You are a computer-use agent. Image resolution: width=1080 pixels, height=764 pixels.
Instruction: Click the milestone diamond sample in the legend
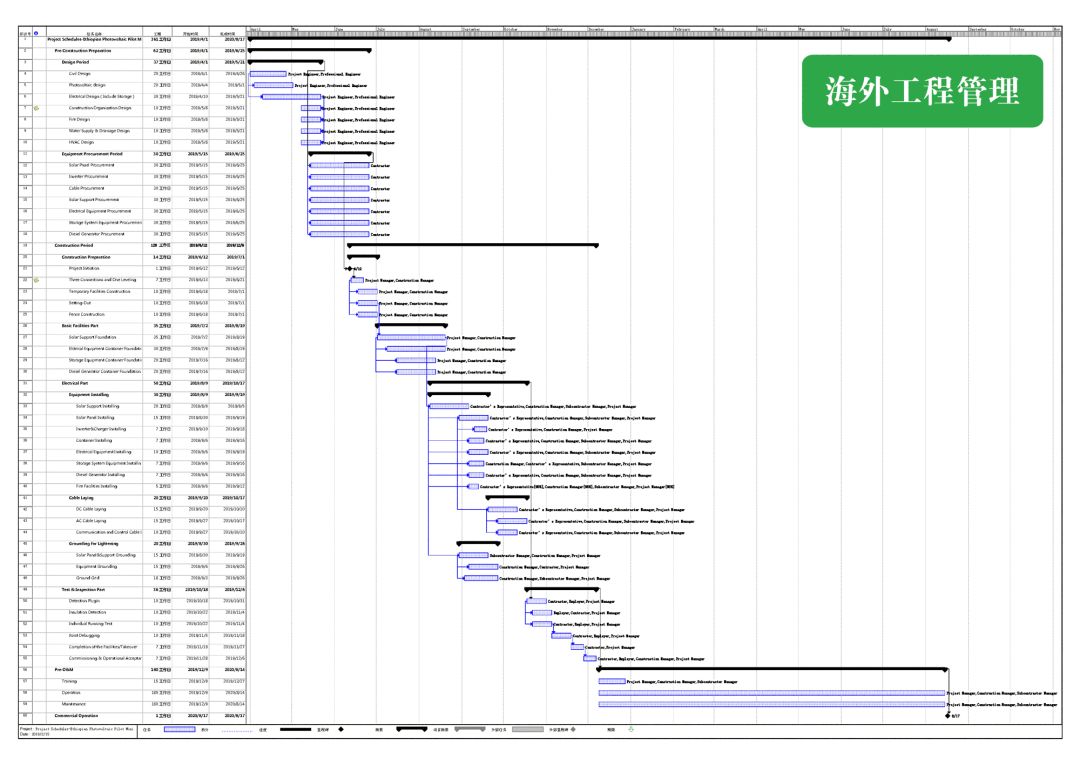(x=341, y=729)
